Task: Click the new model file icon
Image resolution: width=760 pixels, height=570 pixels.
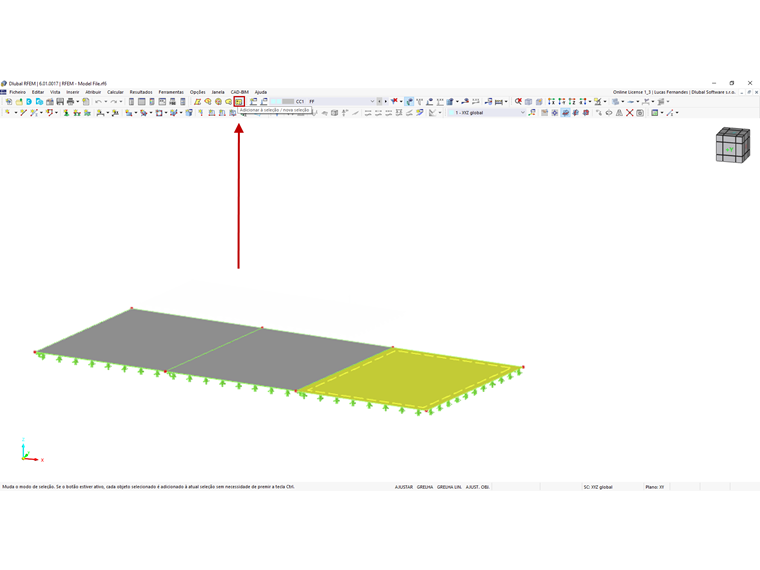Action: pyautogui.click(x=9, y=101)
